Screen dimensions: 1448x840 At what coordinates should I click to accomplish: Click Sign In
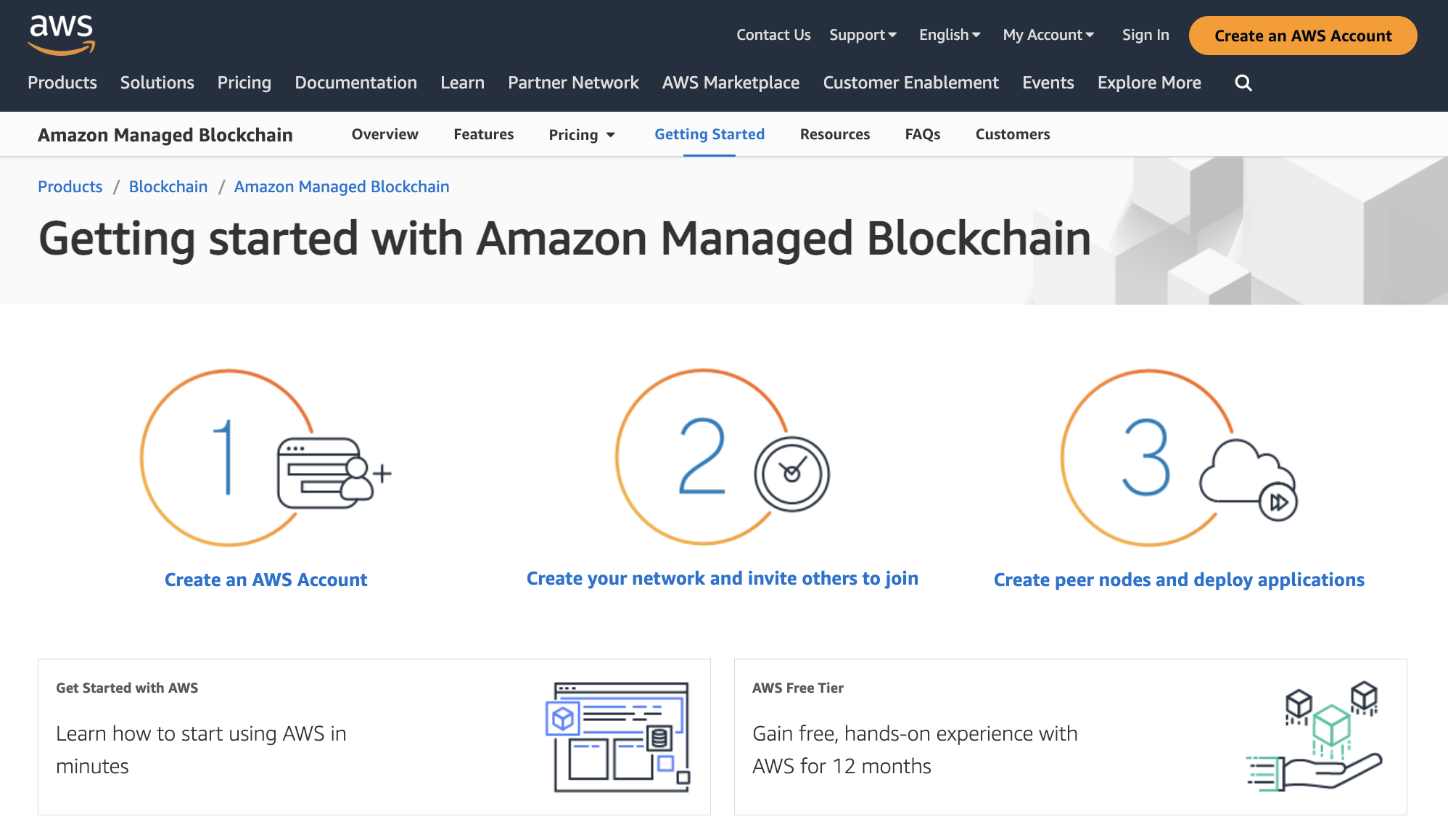click(1145, 34)
